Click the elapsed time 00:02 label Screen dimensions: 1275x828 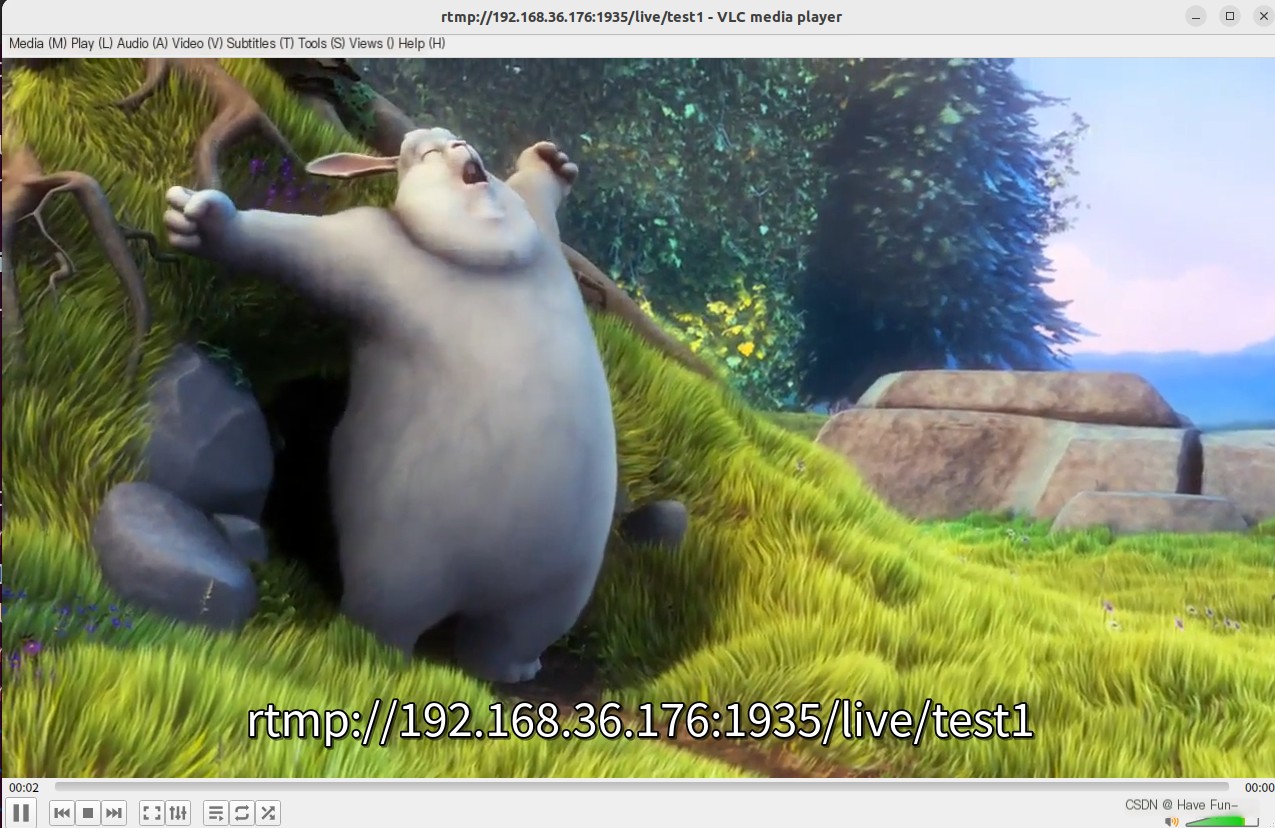pyautogui.click(x=24, y=788)
